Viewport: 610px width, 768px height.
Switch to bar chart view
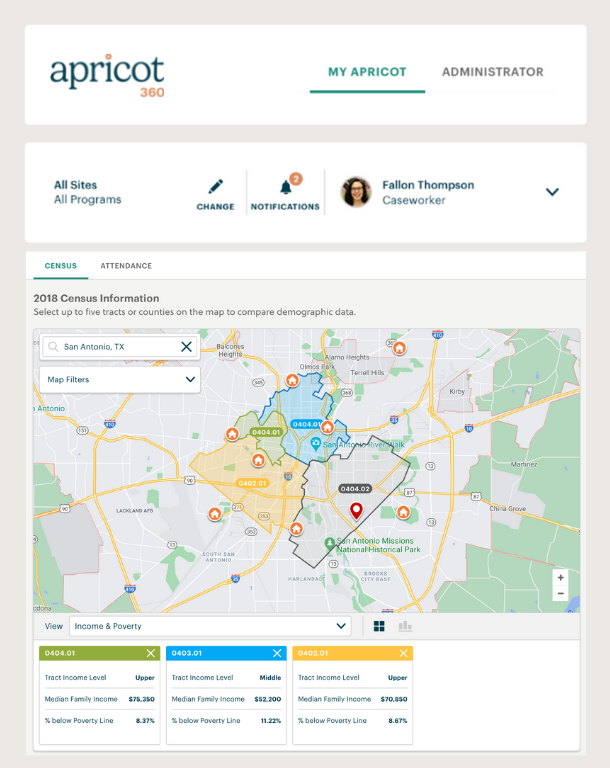click(405, 627)
